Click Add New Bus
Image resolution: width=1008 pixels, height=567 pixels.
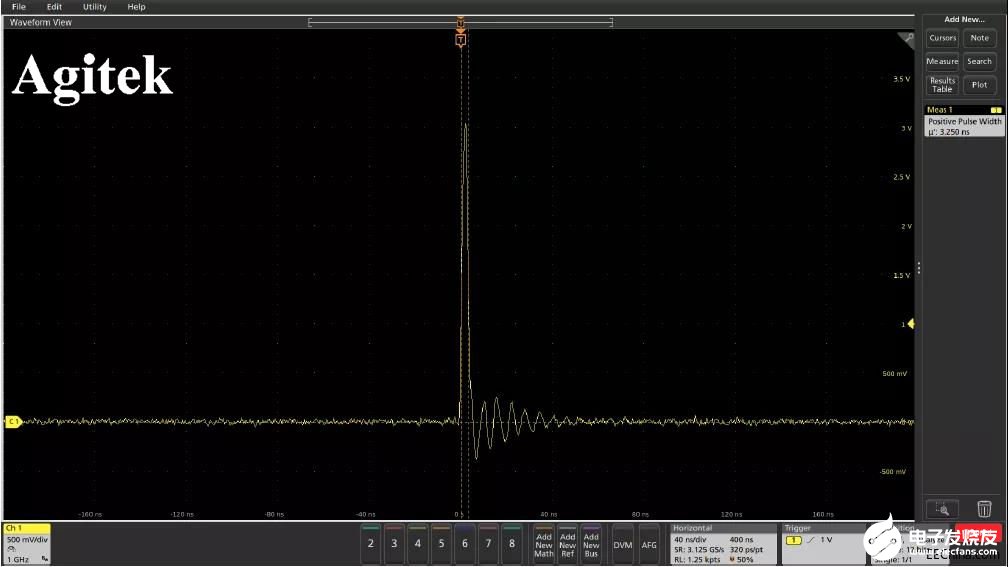point(591,544)
